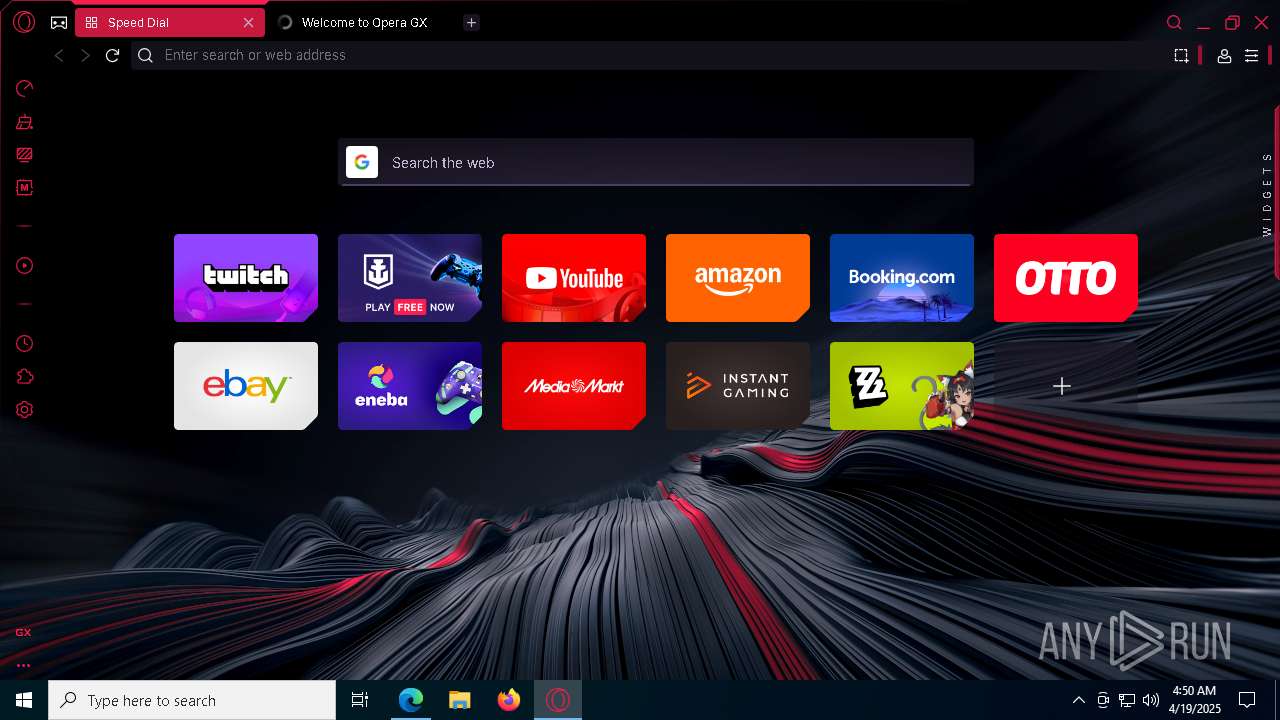Reload the page with refresh icon
Image resolution: width=1280 pixels, height=720 pixels.
(112, 55)
